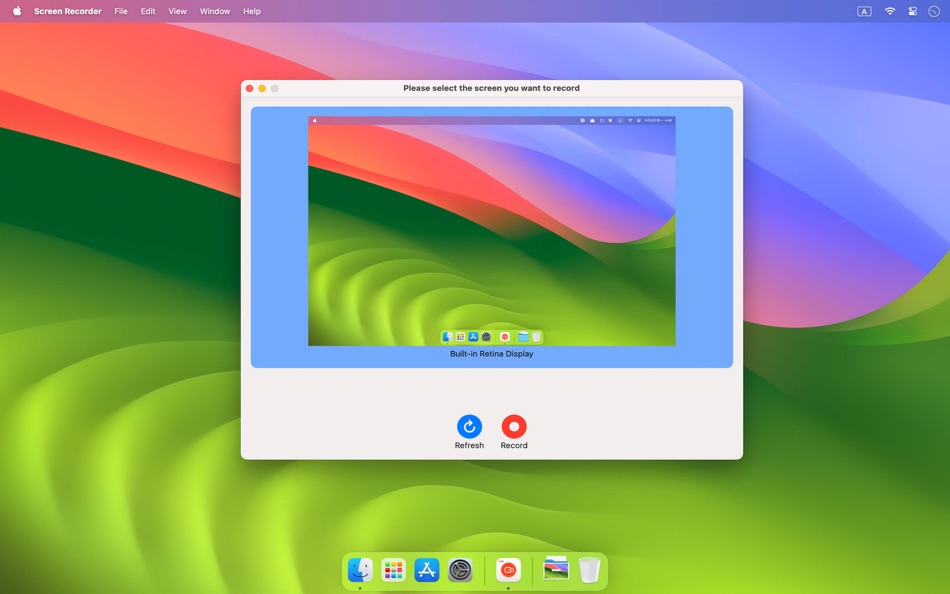Screen dimensions: 950x594
Task: Open the Window menu
Action: coord(215,11)
